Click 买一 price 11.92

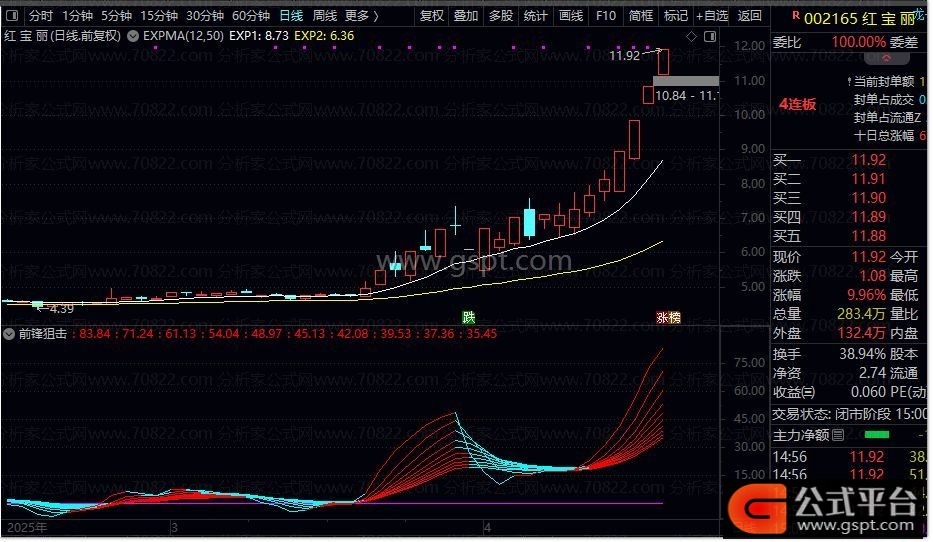point(868,160)
